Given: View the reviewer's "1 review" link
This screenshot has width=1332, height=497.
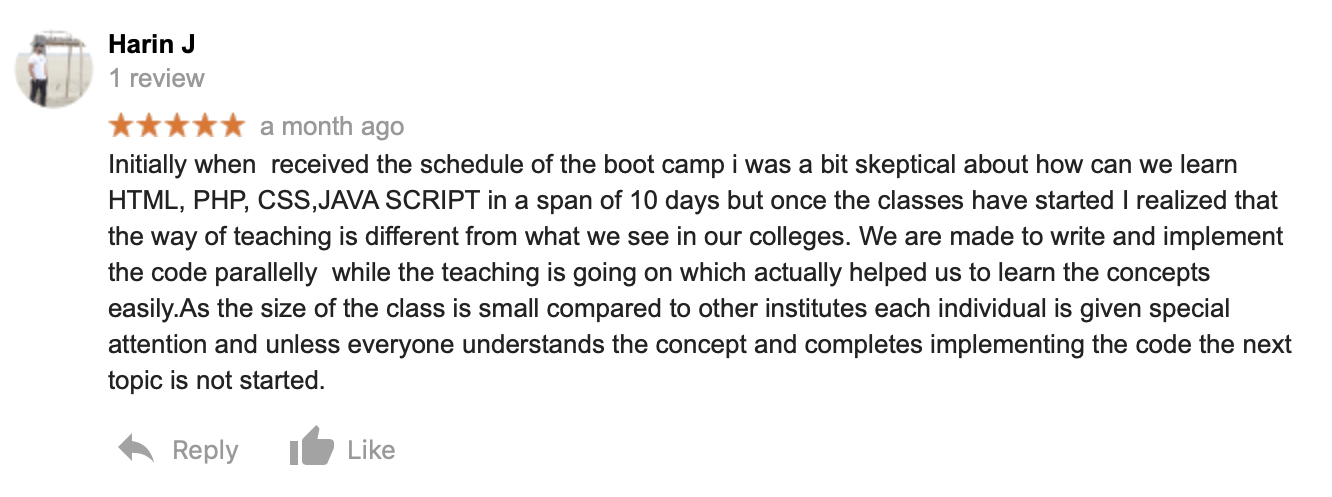Looking at the screenshot, I should point(156,78).
